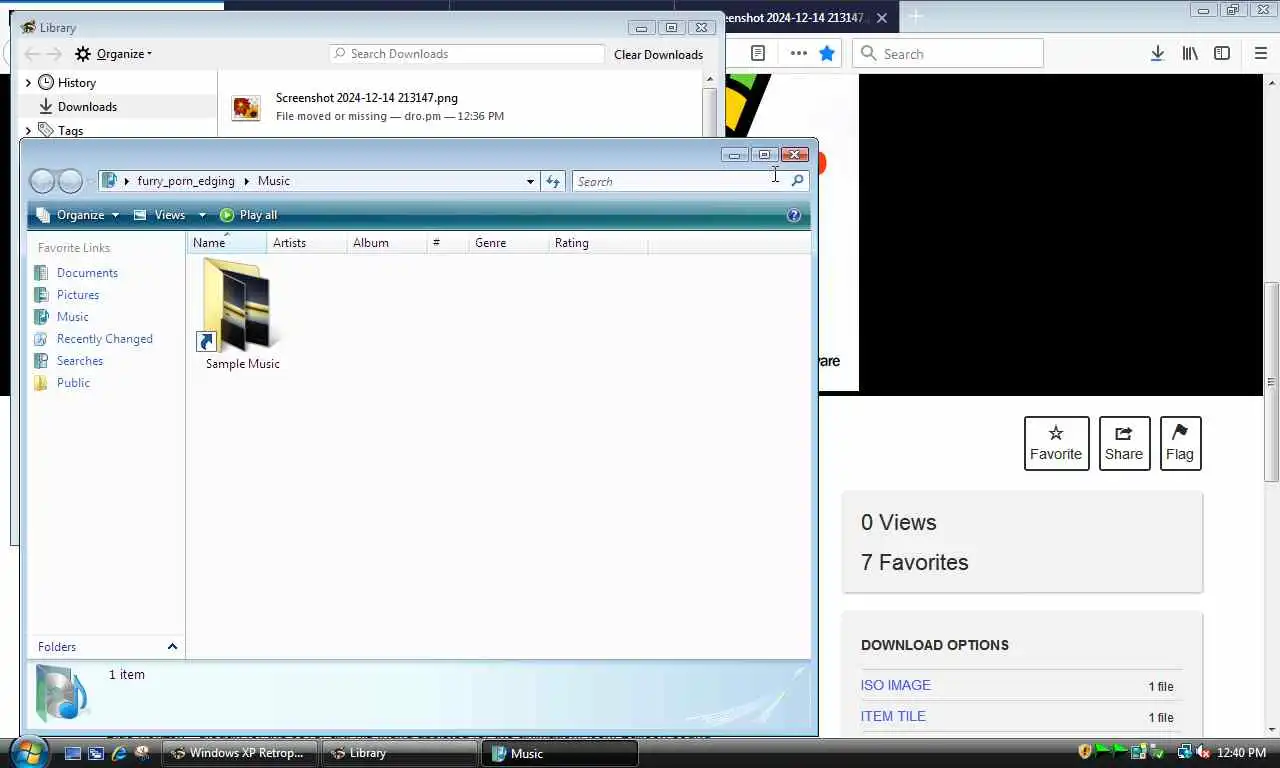
Task: Click the reader view icon in the Firefox address bar
Action: (x=758, y=53)
